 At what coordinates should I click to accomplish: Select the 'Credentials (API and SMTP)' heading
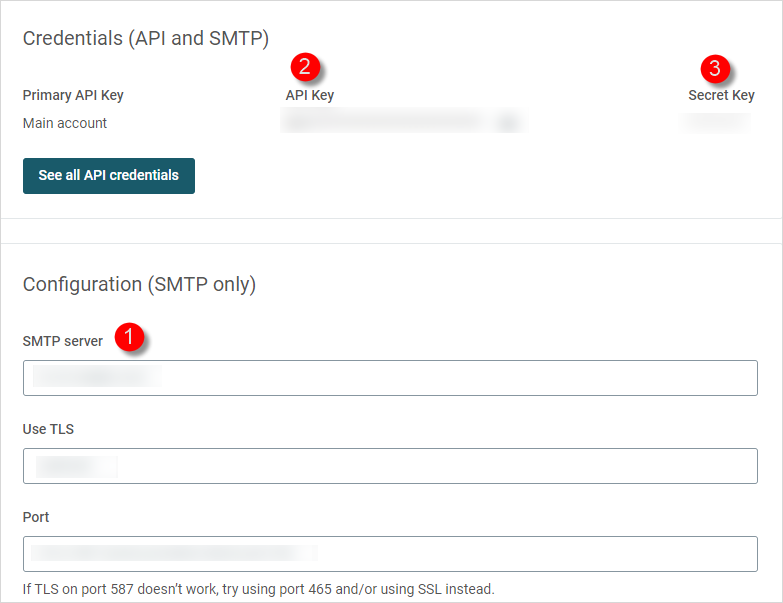click(146, 38)
